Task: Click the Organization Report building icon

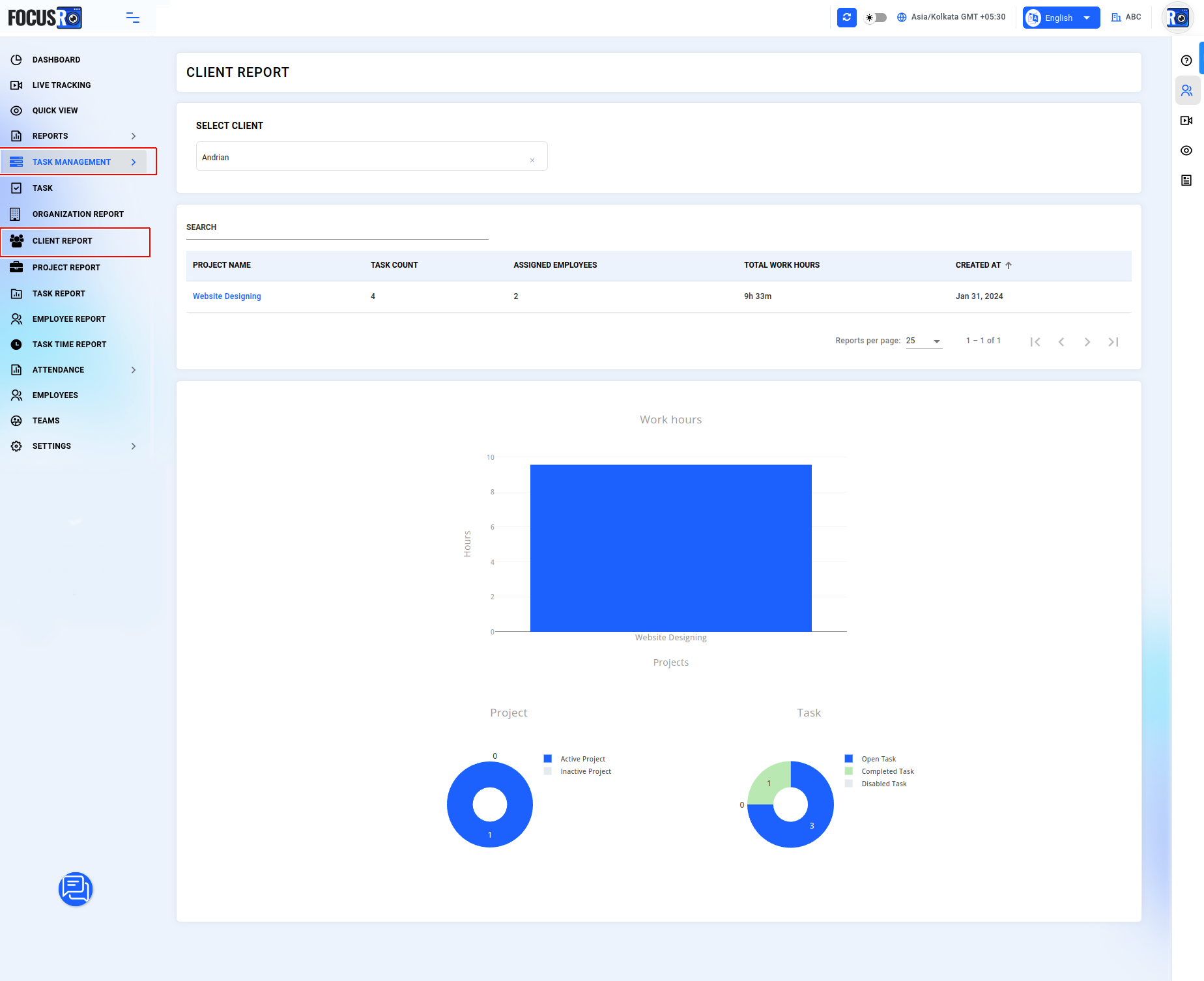Action: [16, 214]
